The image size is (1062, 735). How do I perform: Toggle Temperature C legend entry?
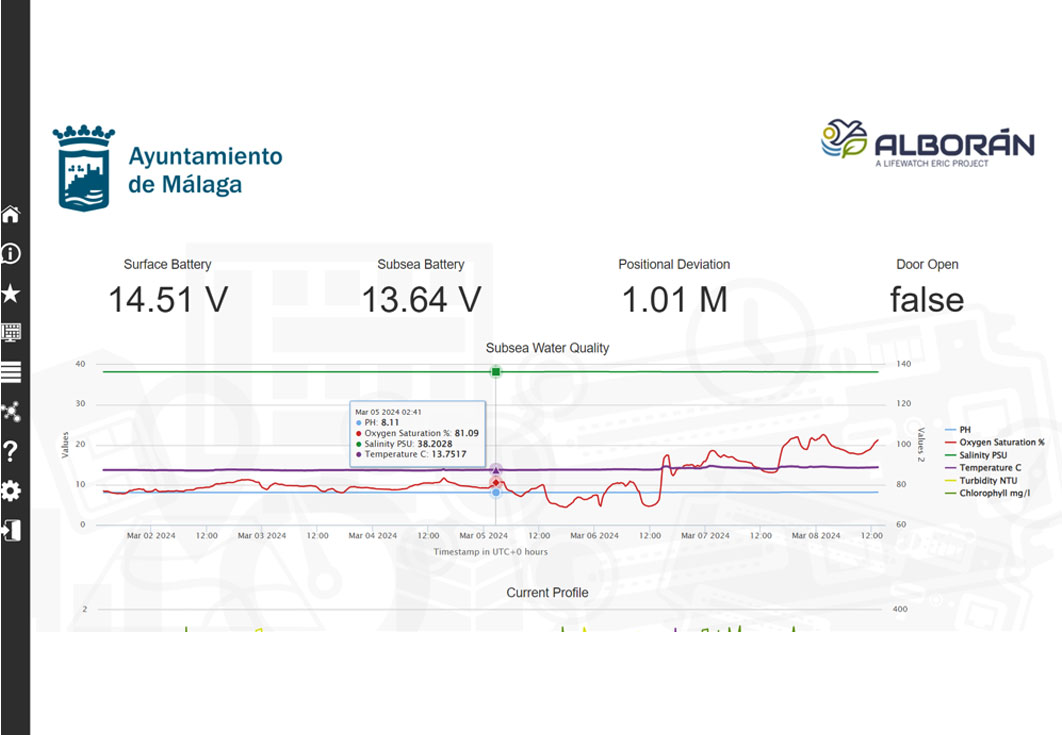pos(989,468)
